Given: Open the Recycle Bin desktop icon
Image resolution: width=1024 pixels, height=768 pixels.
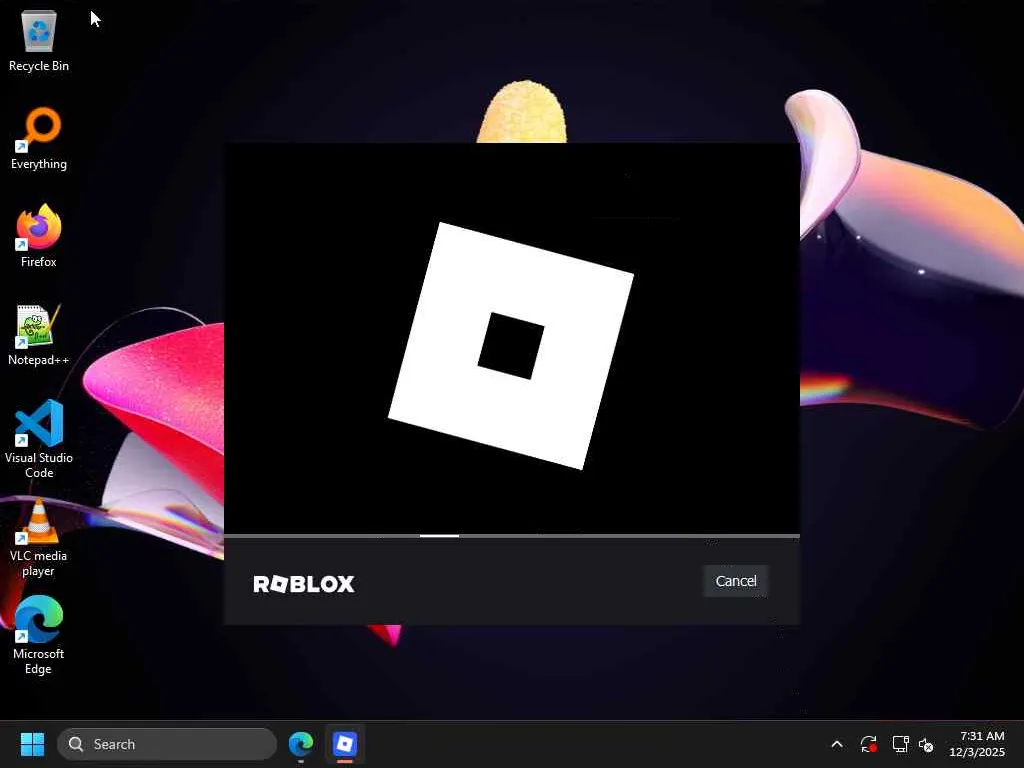Looking at the screenshot, I should point(39,40).
